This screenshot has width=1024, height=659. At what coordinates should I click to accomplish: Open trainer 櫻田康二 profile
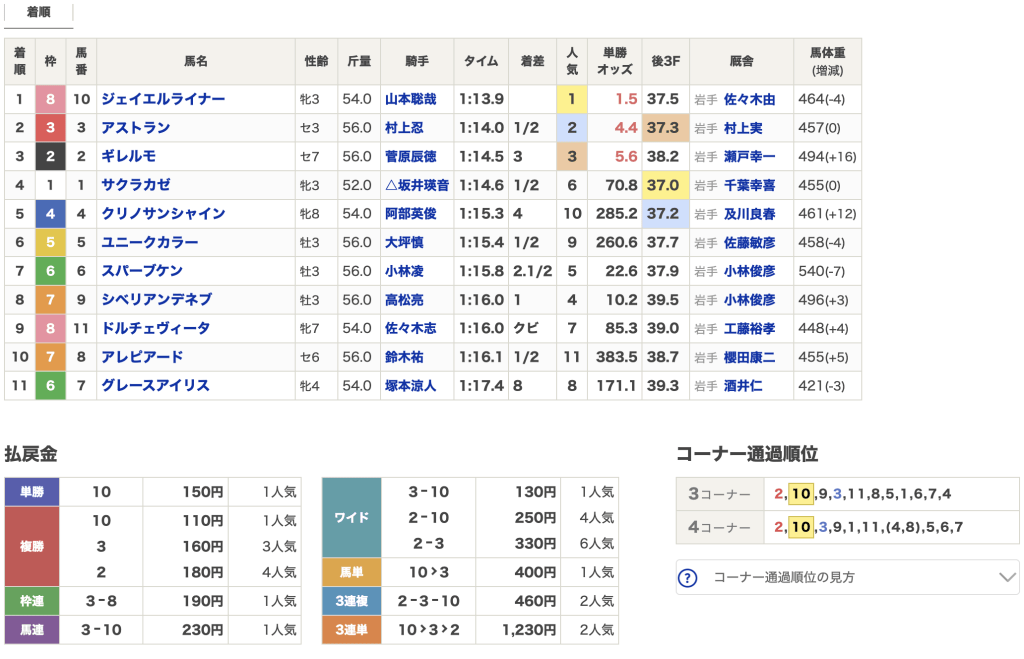(750, 357)
